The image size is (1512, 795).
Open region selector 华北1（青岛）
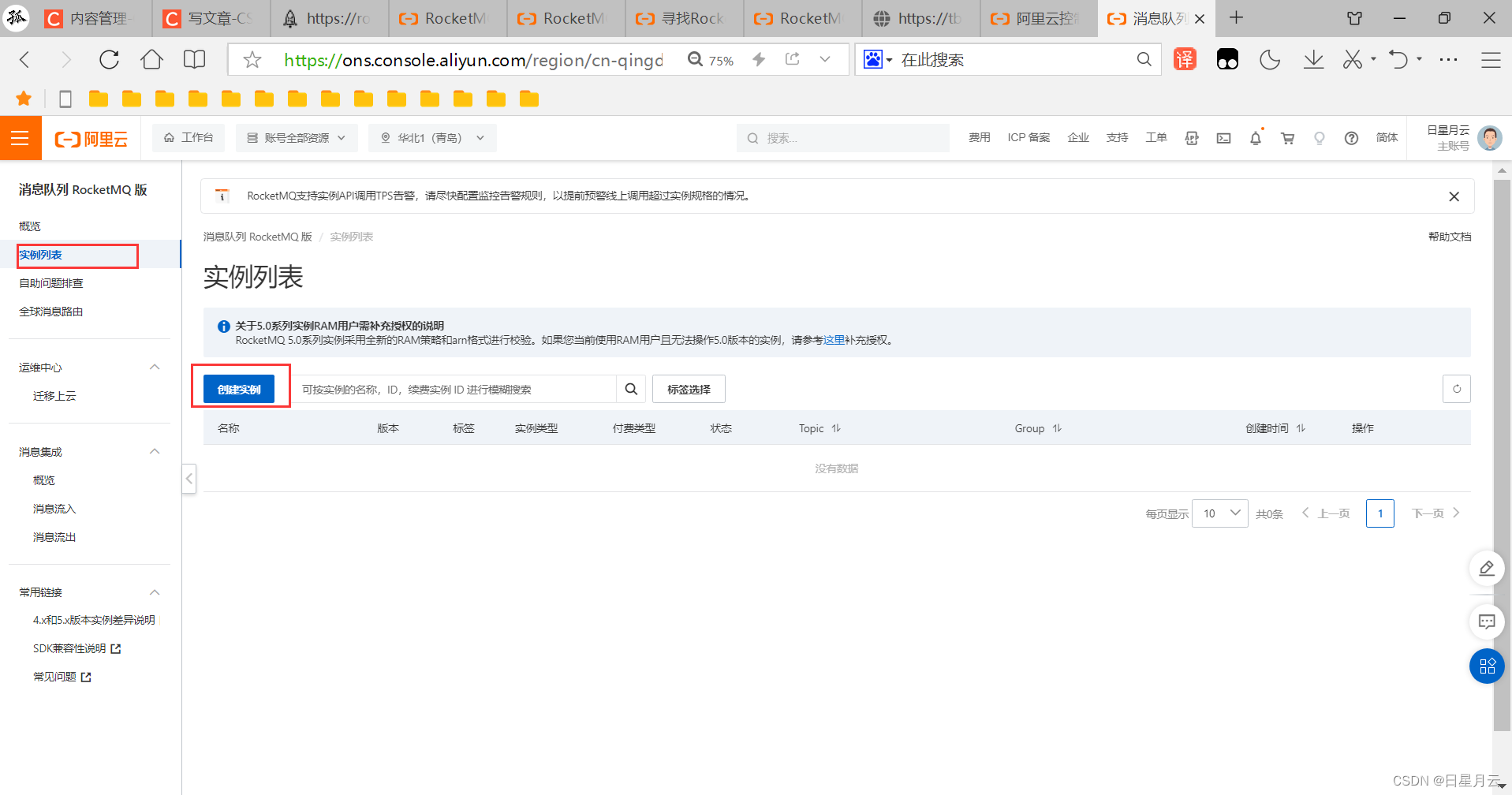click(432, 138)
